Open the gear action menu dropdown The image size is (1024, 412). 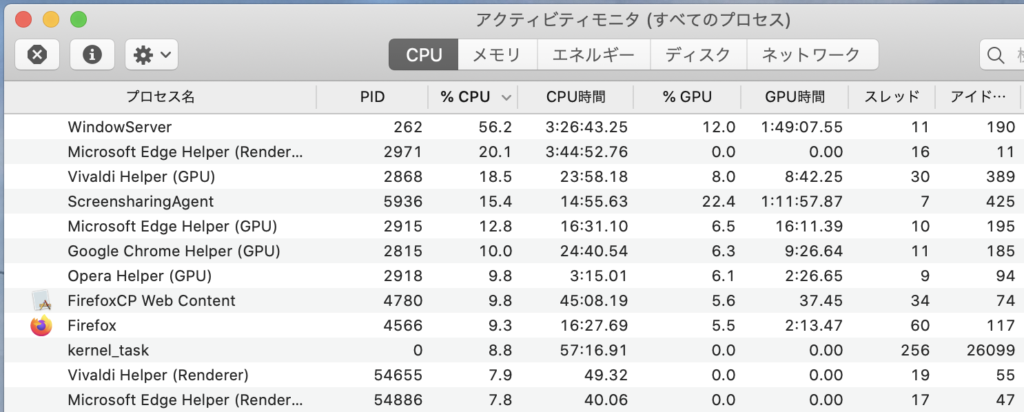click(x=151, y=55)
